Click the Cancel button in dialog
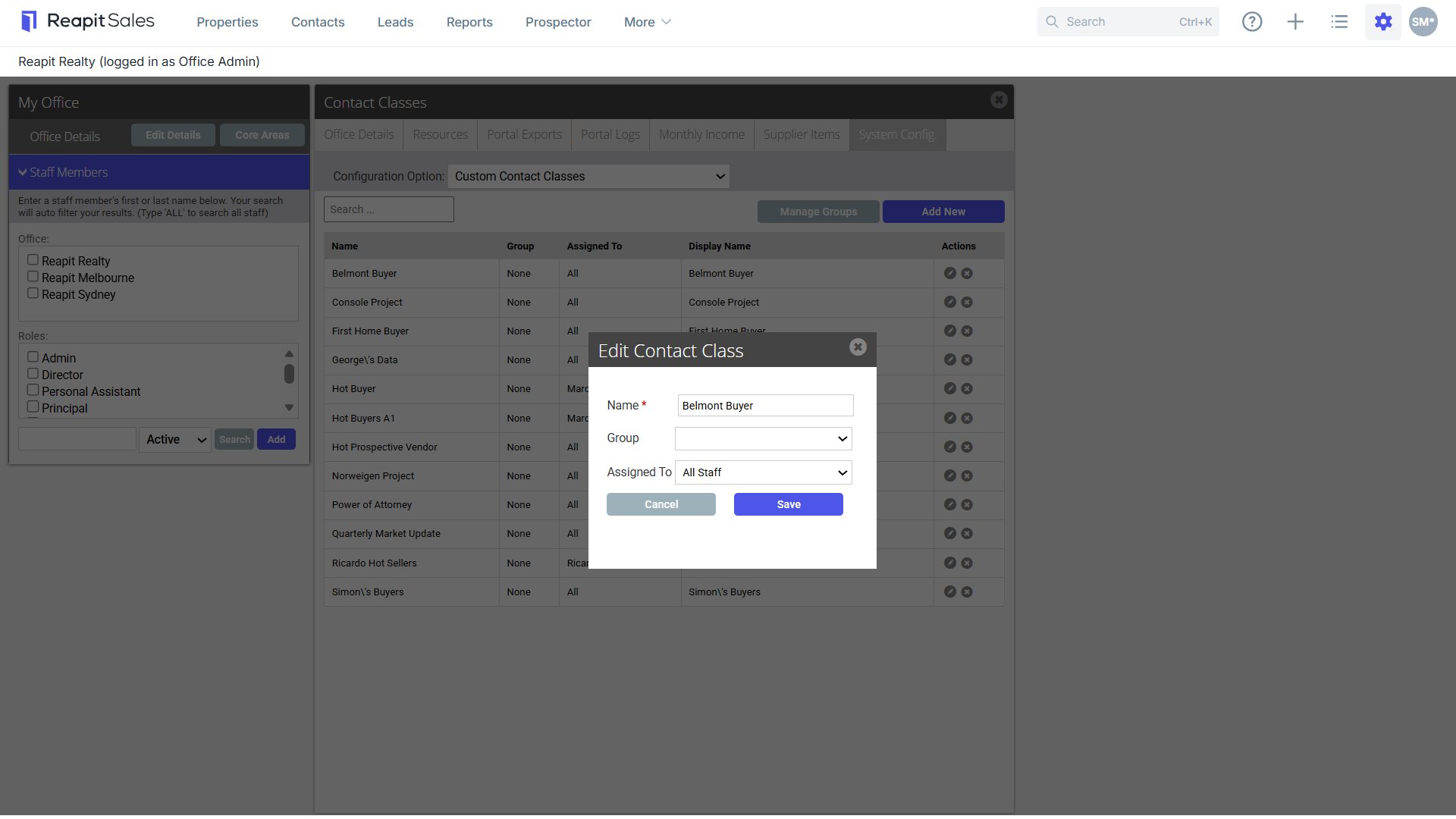The width and height of the screenshot is (1456, 819). [x=661, y=504]
